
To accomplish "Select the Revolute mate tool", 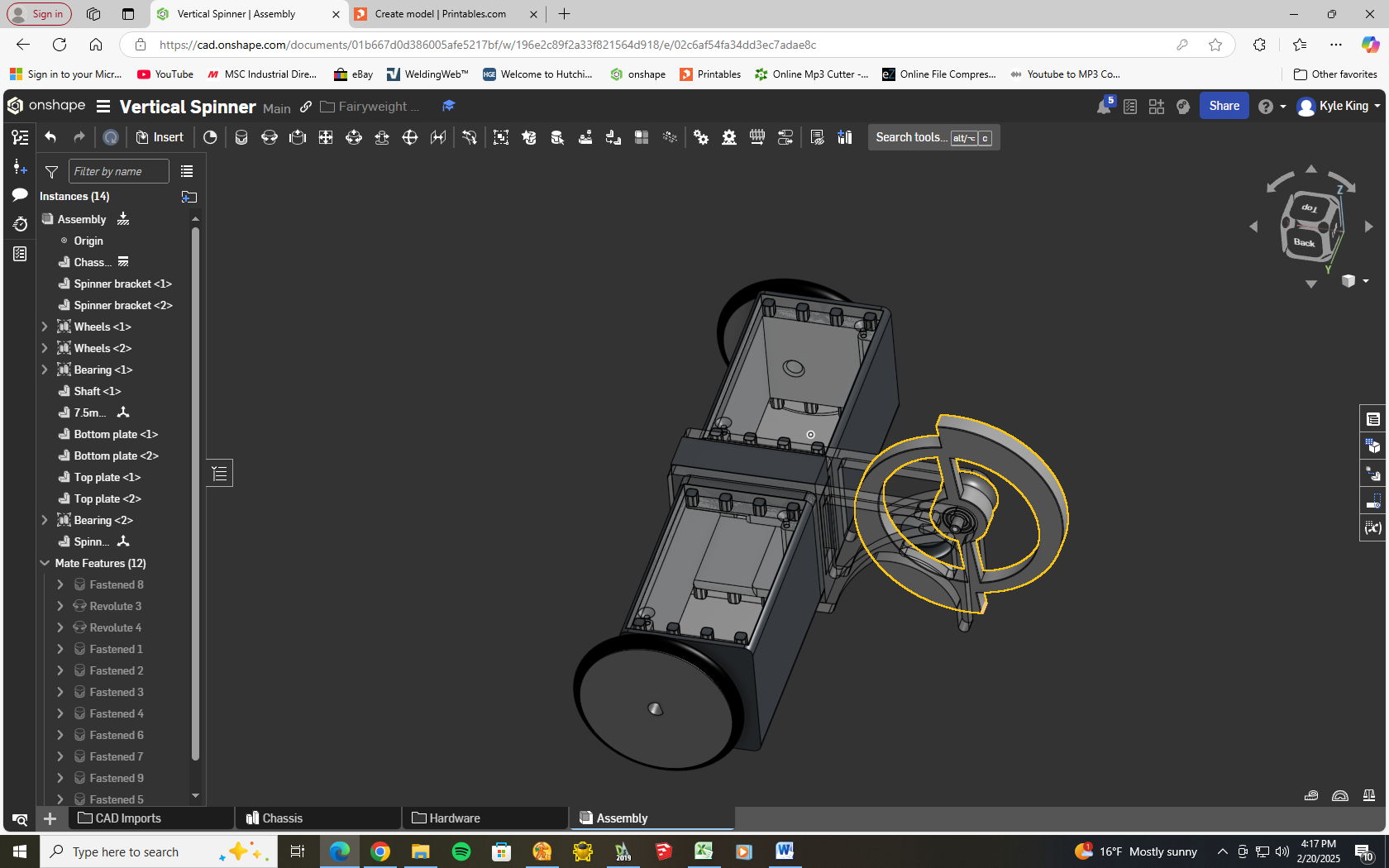I will (270, 137).
